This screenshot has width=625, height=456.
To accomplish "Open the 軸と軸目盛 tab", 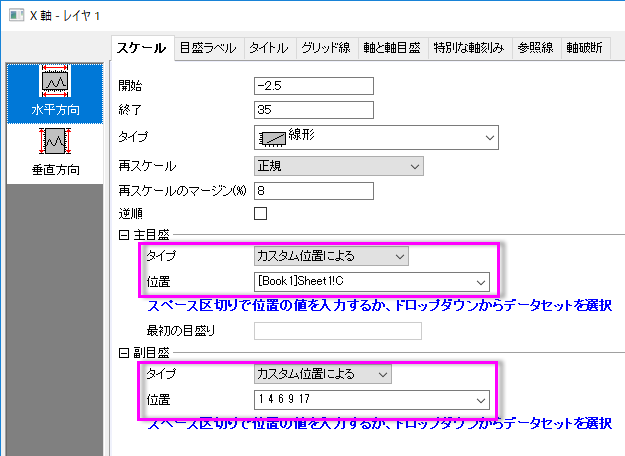I will [393, 48].
